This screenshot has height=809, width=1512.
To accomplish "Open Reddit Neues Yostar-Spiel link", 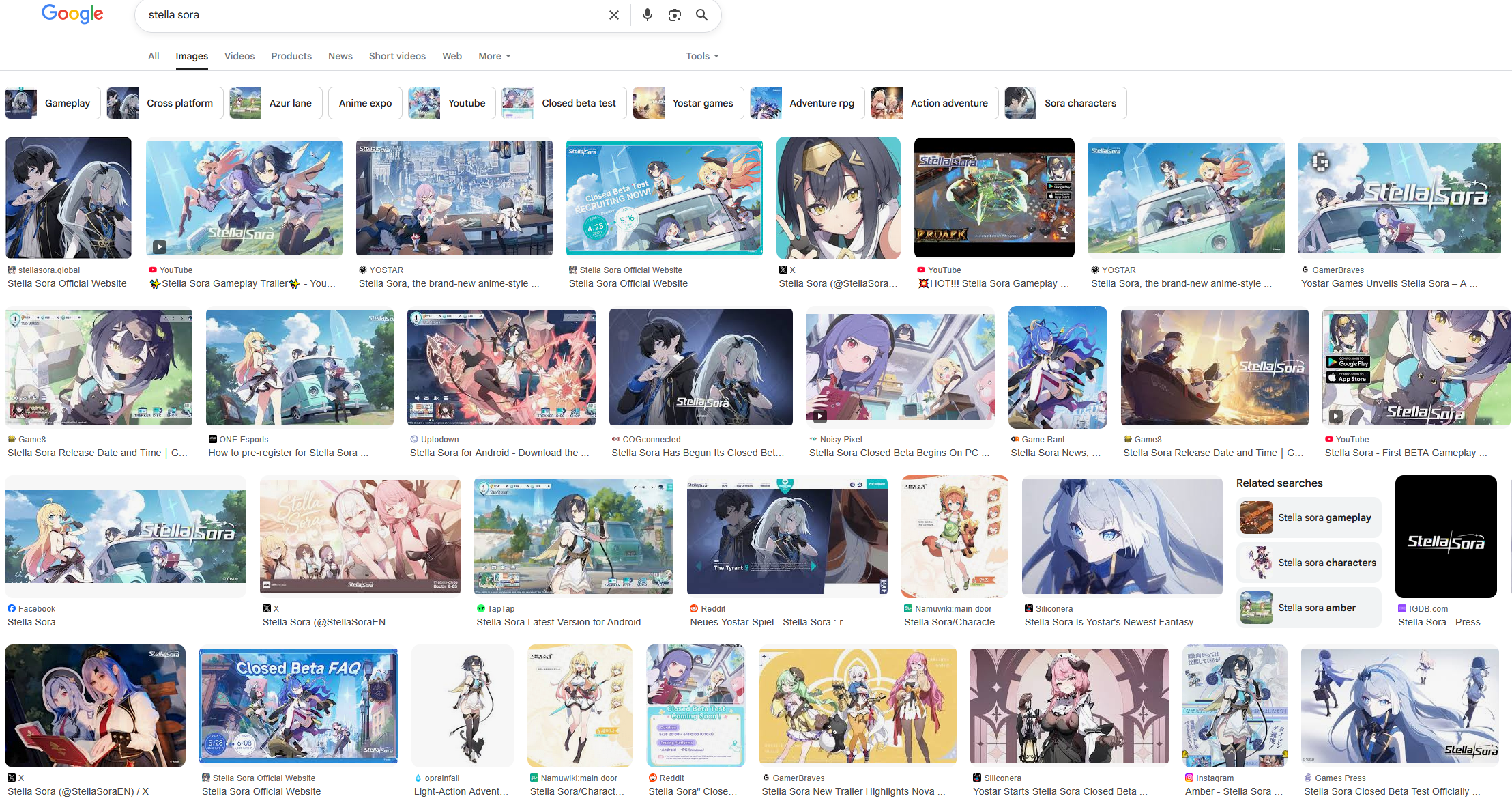I will click(771, 622).
